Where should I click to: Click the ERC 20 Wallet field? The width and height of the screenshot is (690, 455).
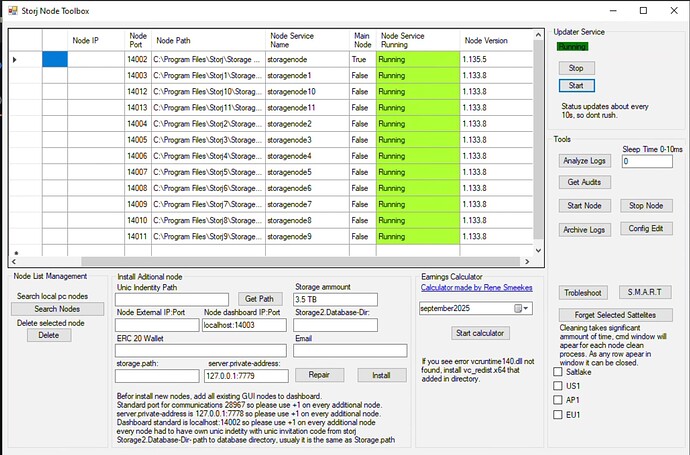(201, 351)
